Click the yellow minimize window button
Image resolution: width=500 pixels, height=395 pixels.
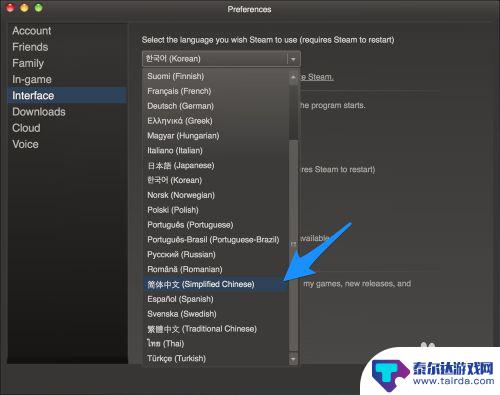24,8
